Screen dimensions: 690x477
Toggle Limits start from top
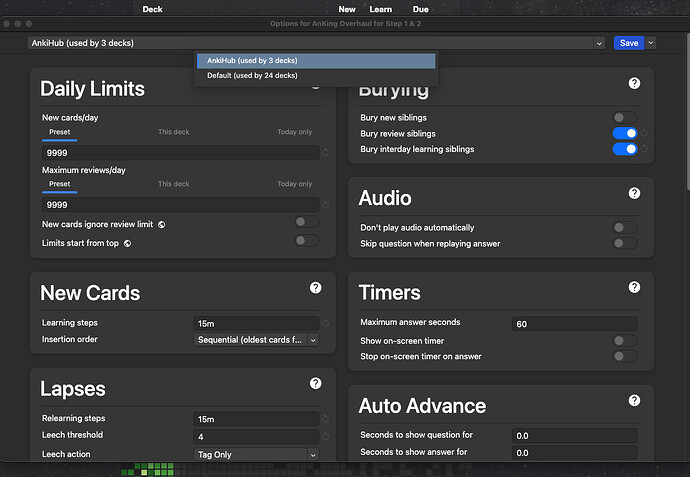(x=307, y=240)
